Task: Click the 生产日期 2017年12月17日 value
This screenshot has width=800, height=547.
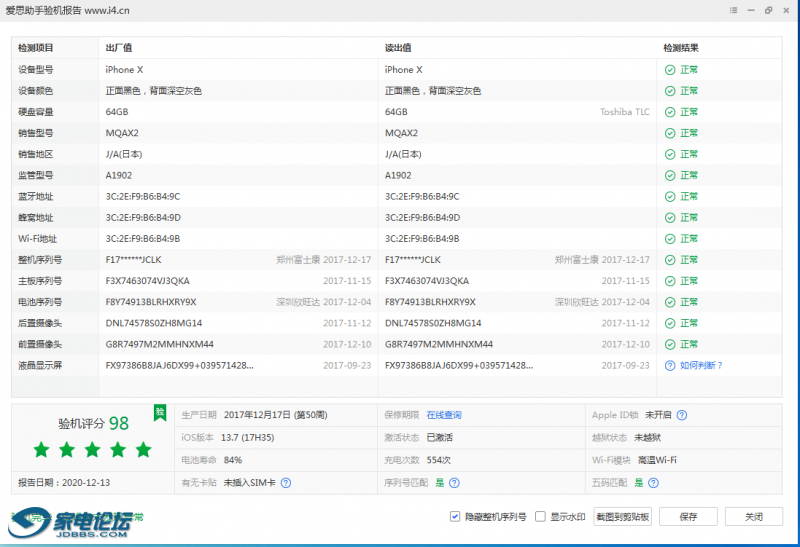Action: pyautogui.click(x=276, y=415)
